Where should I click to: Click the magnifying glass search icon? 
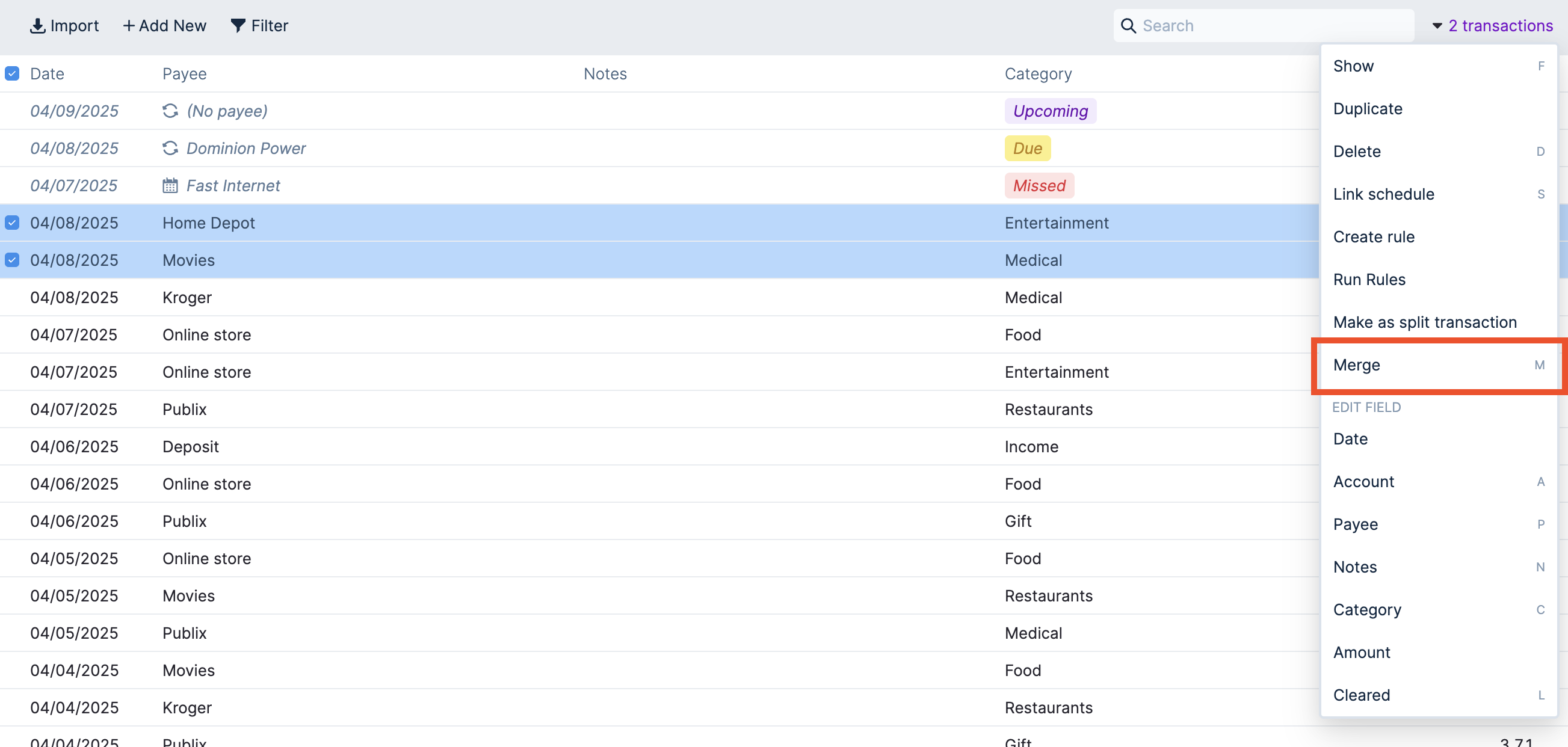point(1128,25)
